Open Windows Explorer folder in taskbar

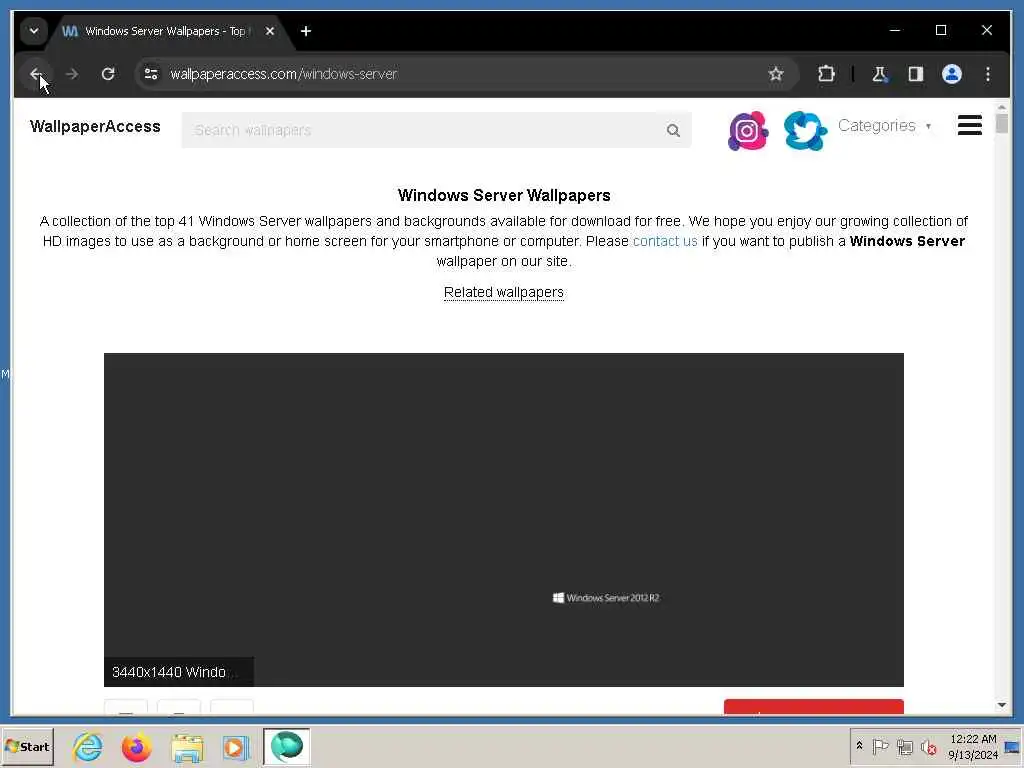187,747
